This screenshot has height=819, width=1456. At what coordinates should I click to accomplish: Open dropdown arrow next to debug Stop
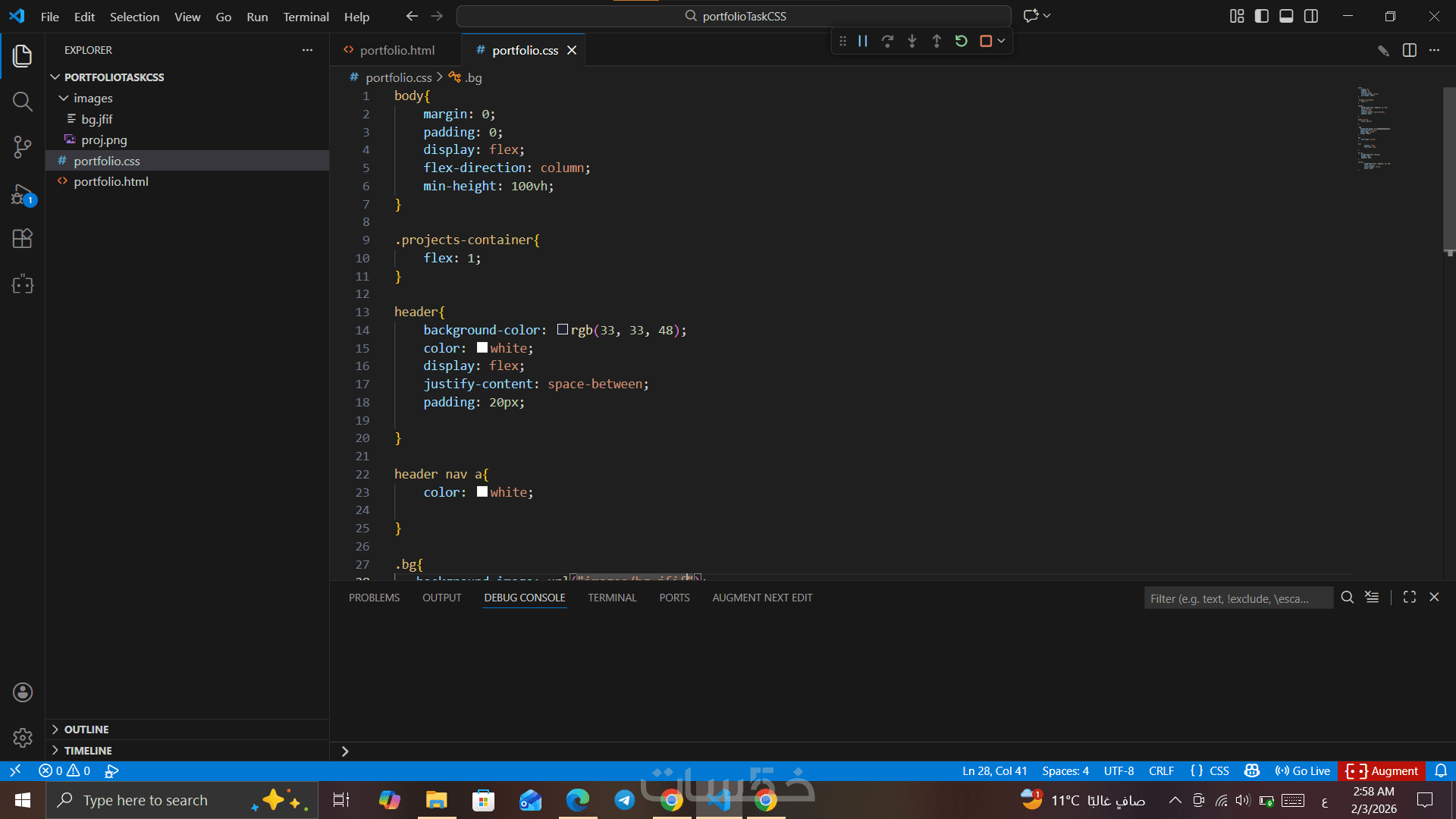(1001, 41)
